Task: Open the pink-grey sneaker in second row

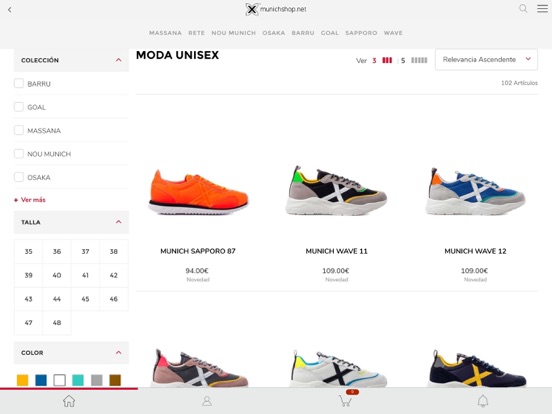Action: pyautogui.click(x=200, y=368)
